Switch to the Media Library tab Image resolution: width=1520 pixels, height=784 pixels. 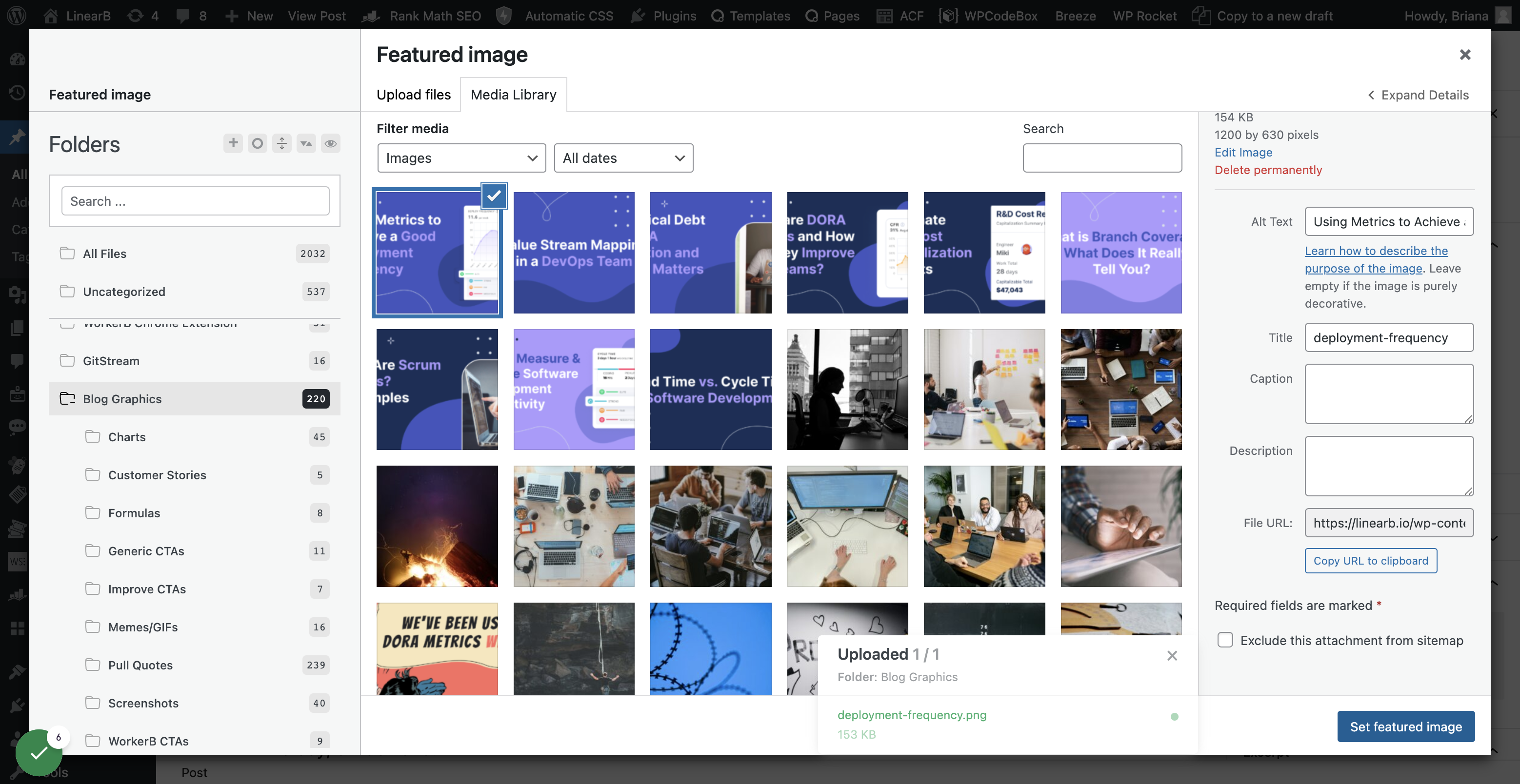pos(513,95)
